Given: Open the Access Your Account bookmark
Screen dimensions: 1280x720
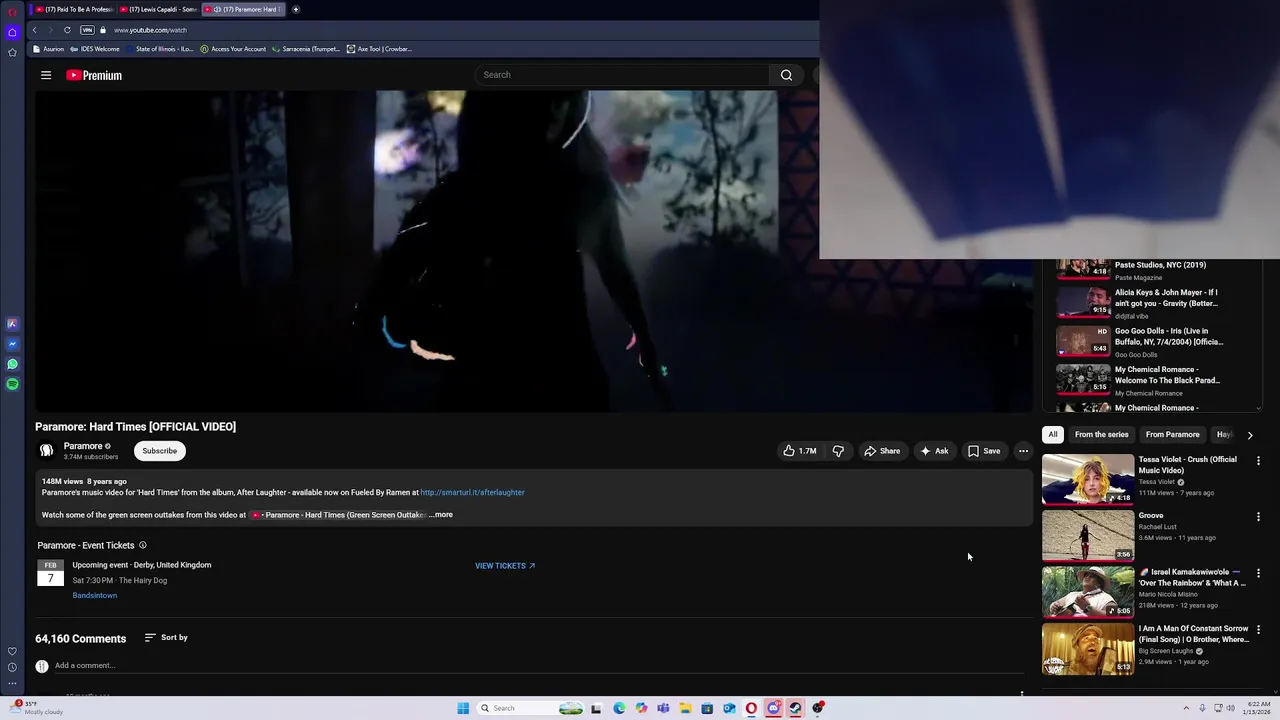Looking at the screenshot, I should click(233, 49).
